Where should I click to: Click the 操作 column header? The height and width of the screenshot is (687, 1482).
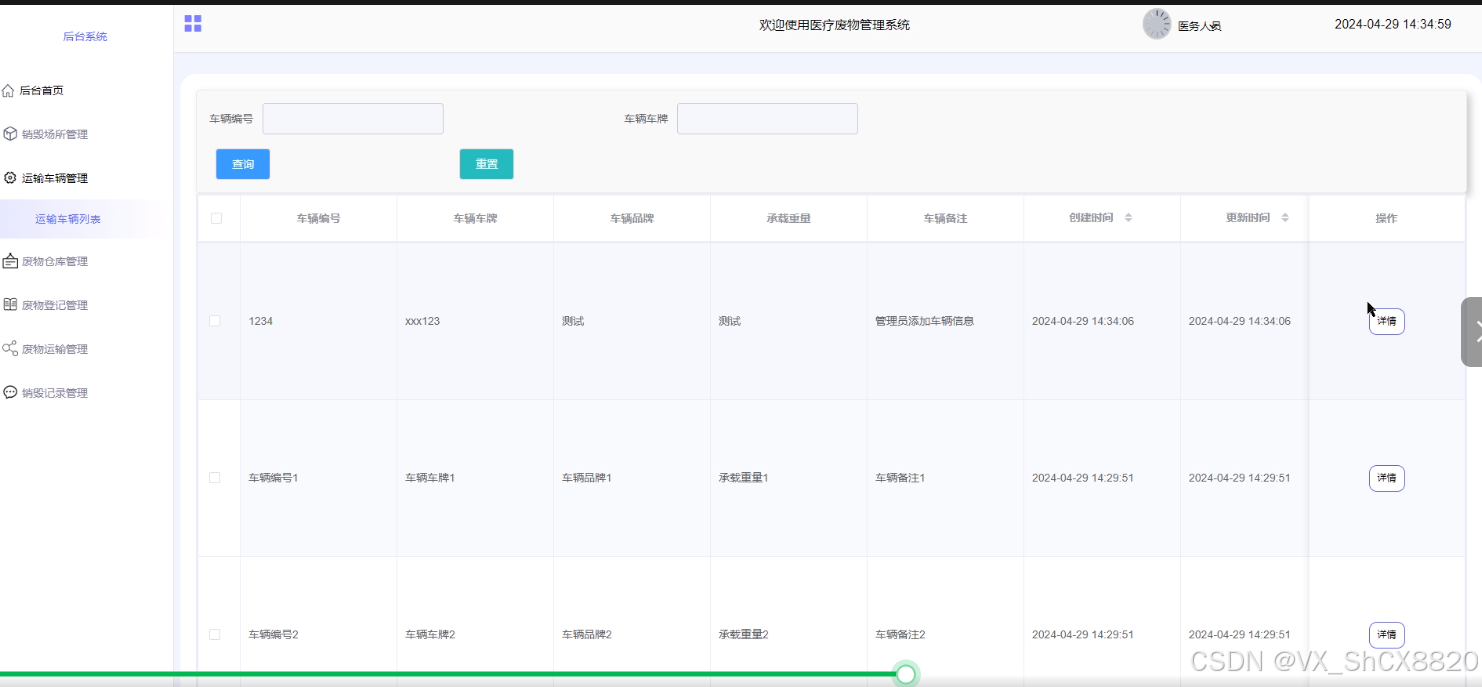[x=1386, y=218]
